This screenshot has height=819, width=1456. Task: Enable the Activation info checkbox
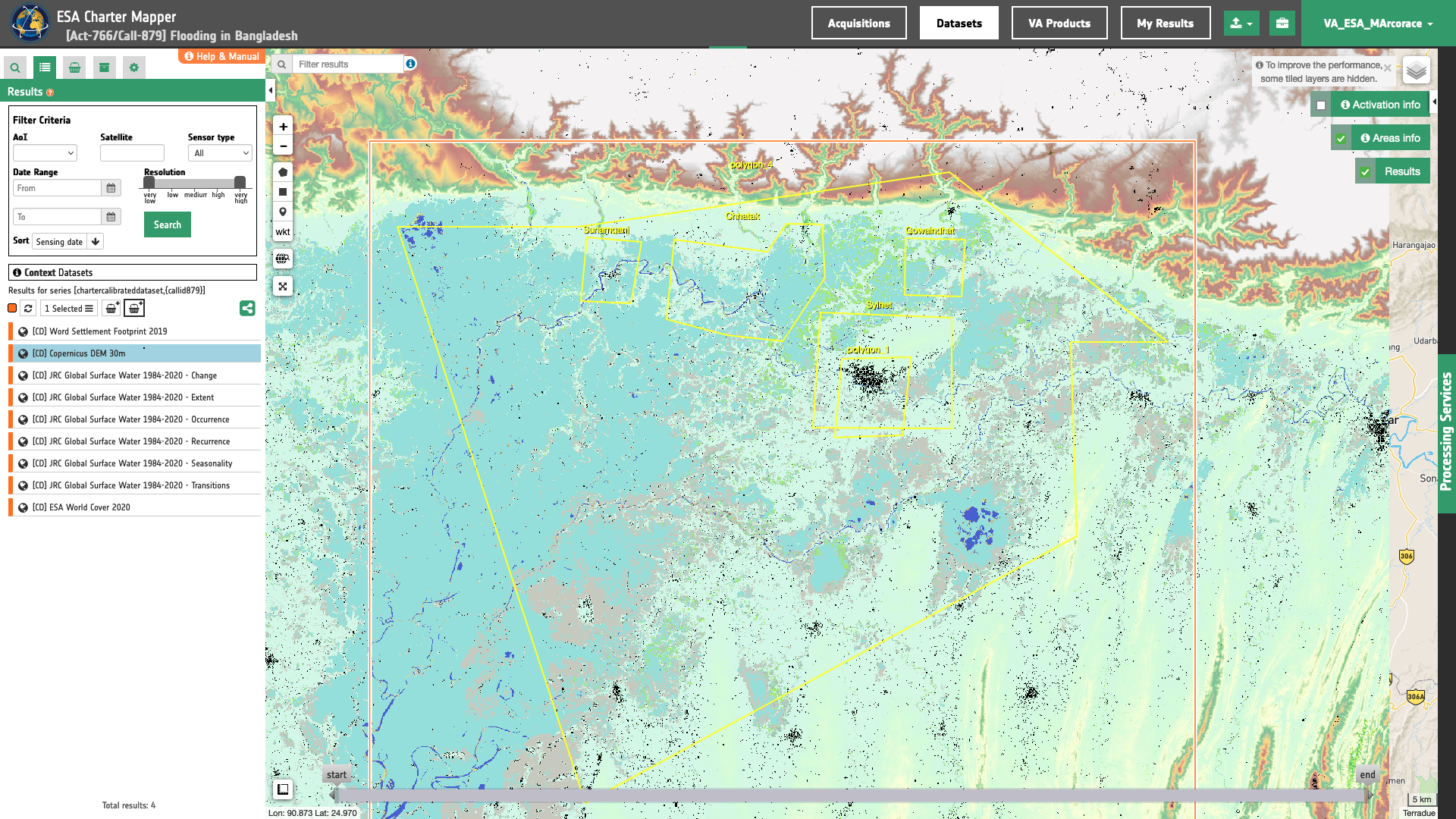(x=1321, y=105)
